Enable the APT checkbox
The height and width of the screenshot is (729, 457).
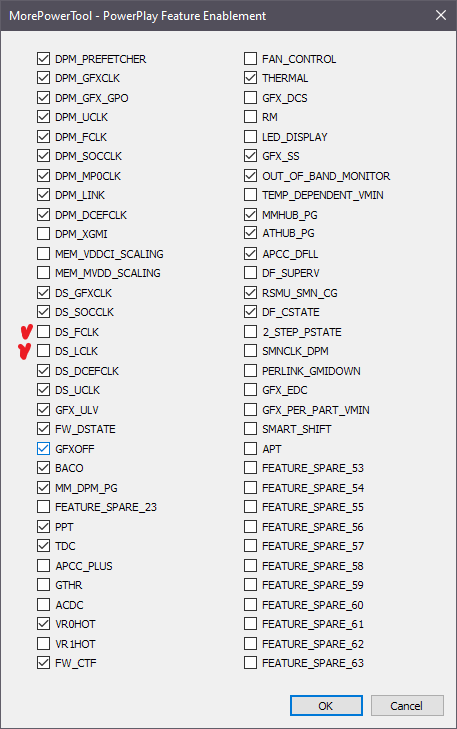(x=251, y=449)
